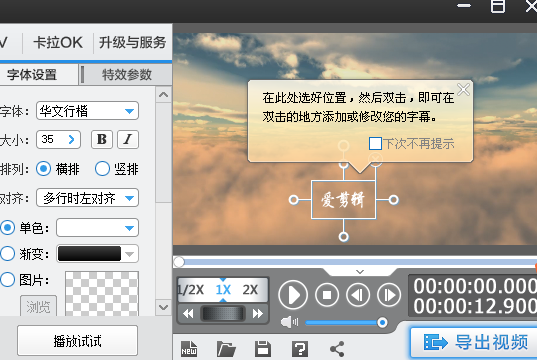
Task: Click the jog wheel speed control
Action: click(x=223, y=313)
